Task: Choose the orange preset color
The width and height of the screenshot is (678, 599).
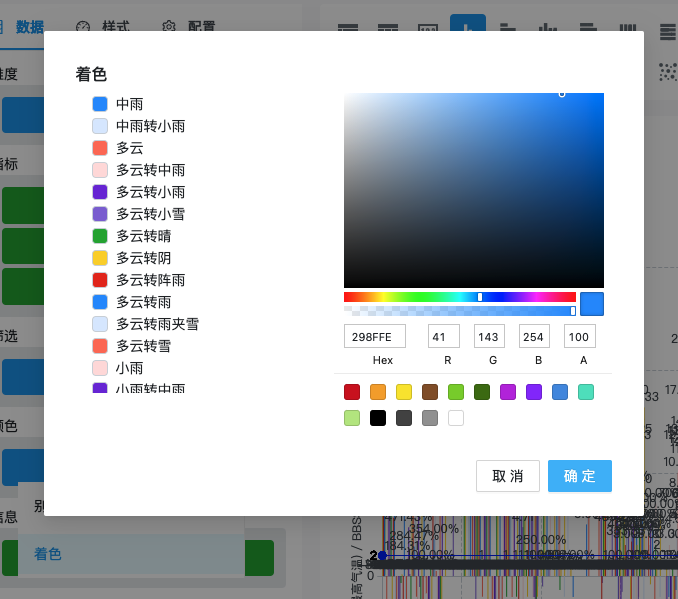Action: tap(378, 392)
